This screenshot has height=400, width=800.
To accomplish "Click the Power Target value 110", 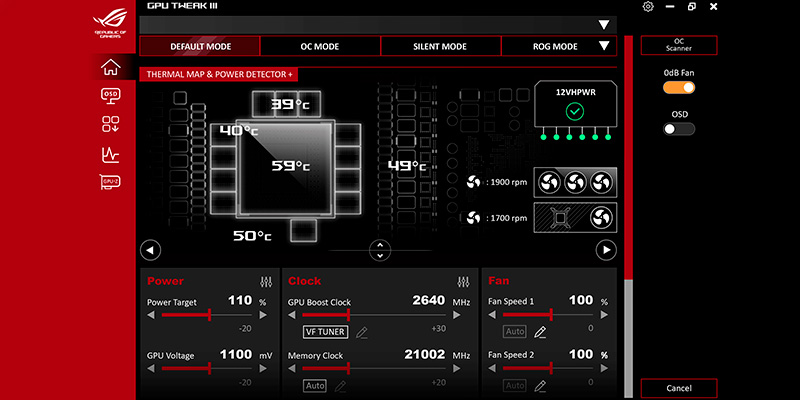I will [240, 301].
